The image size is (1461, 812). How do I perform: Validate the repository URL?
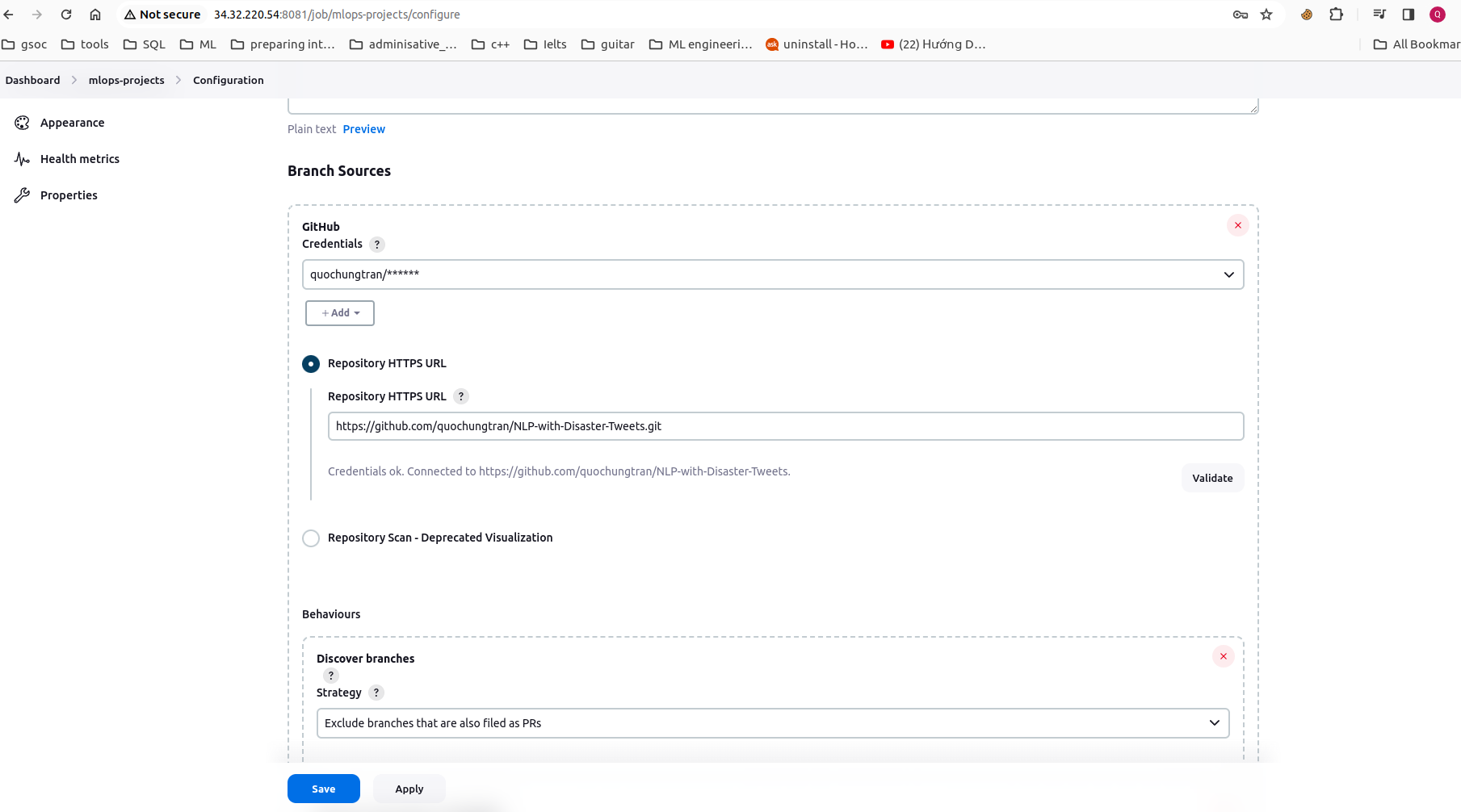click(1212, 478)
